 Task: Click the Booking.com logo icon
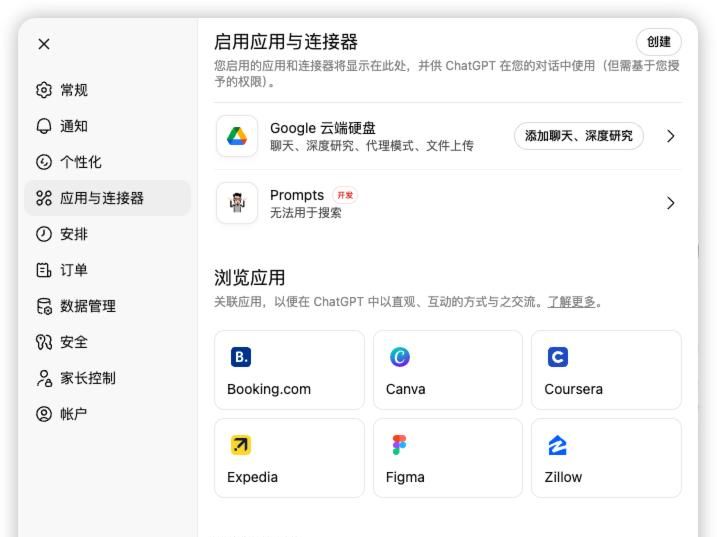point(241,357)
